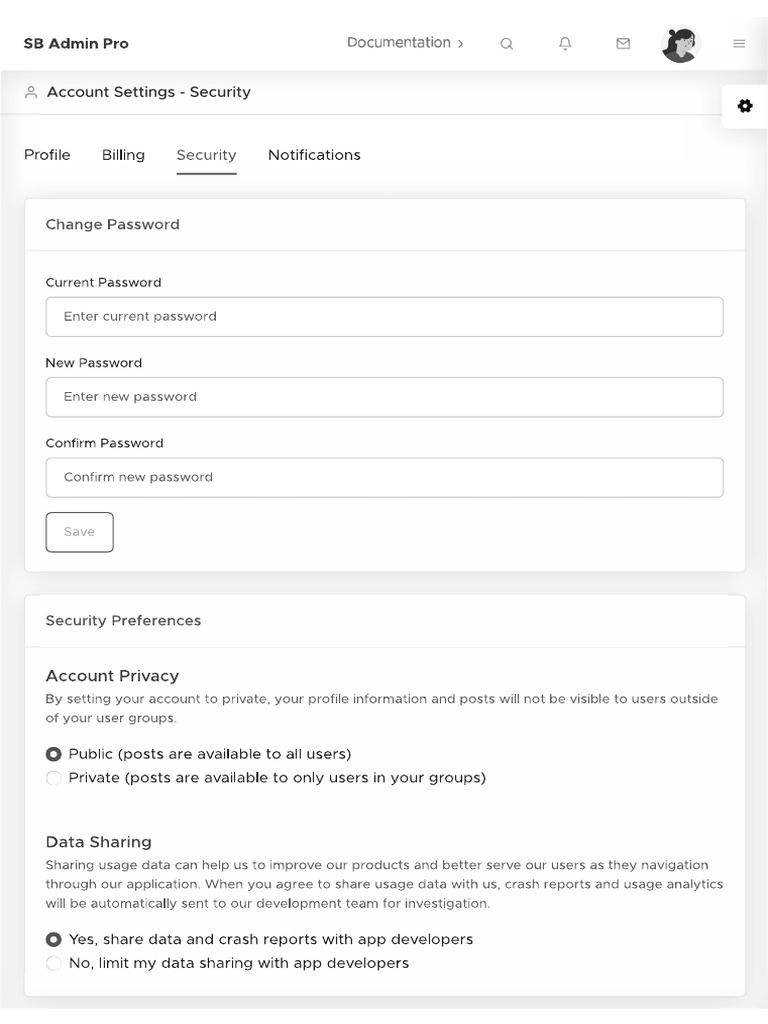Viewport: 768px width, 1024px height.
Task: Open the Notifications tab
Action: pos(314,155)
